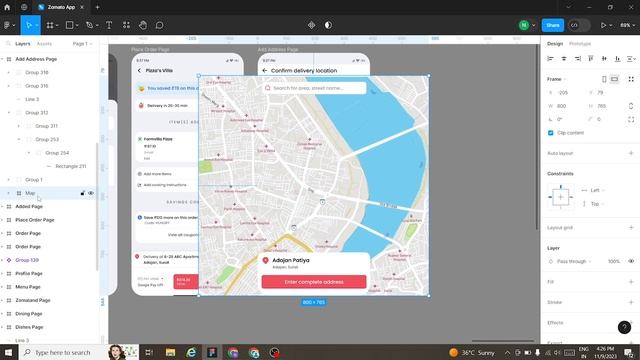Expand Group 311 layer
This screenshot has width=640, height=360.
(x=18, y=126)
